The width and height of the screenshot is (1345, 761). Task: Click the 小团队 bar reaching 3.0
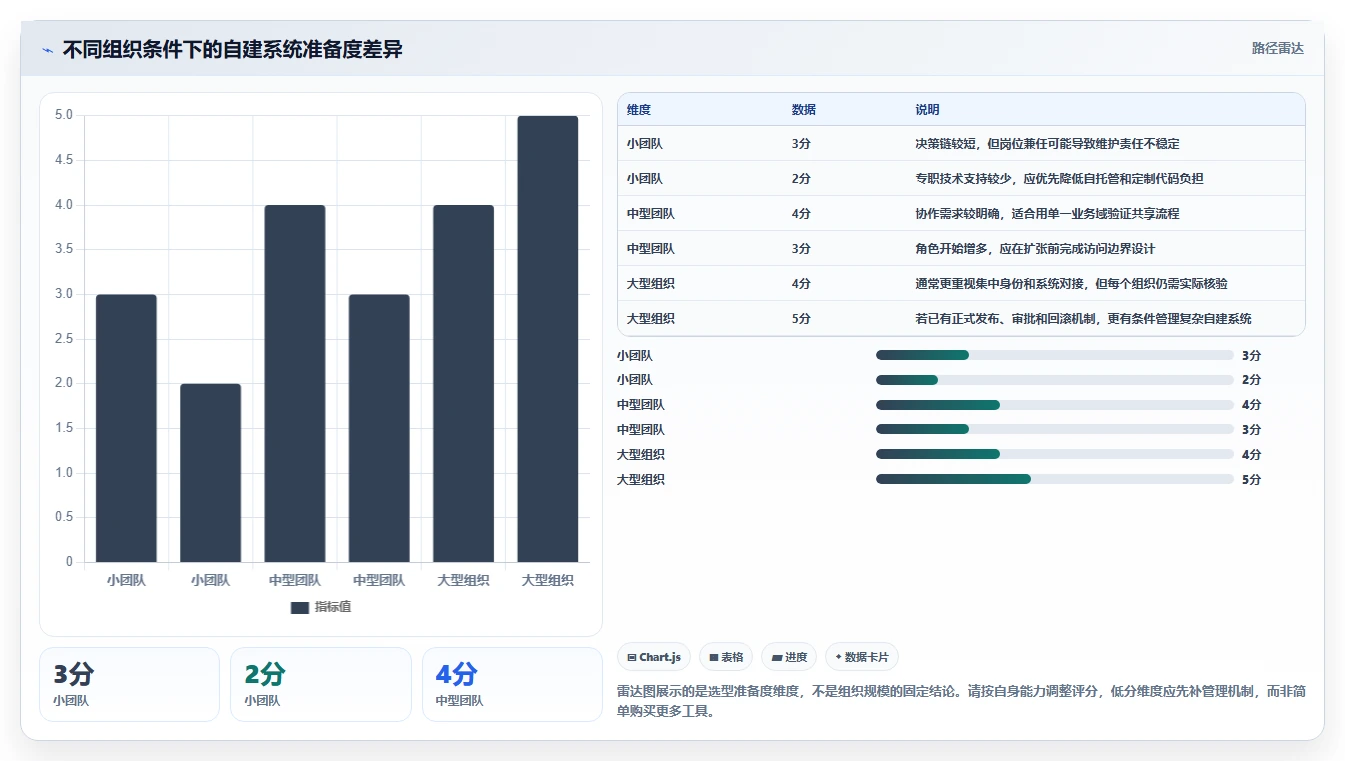click(126, 428)
